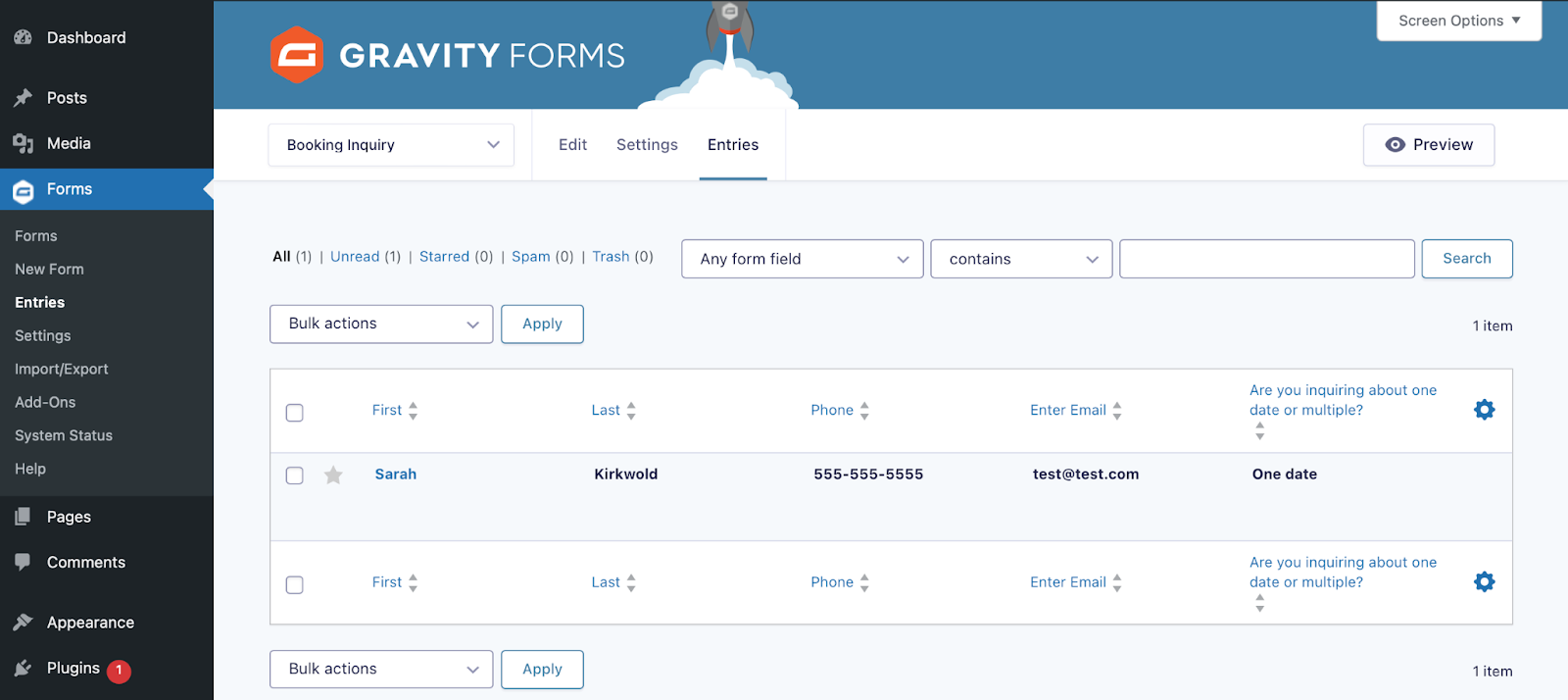Click the Forms menu icon in sidebar
Screen dimensions: 1568x700
point(24,190)
